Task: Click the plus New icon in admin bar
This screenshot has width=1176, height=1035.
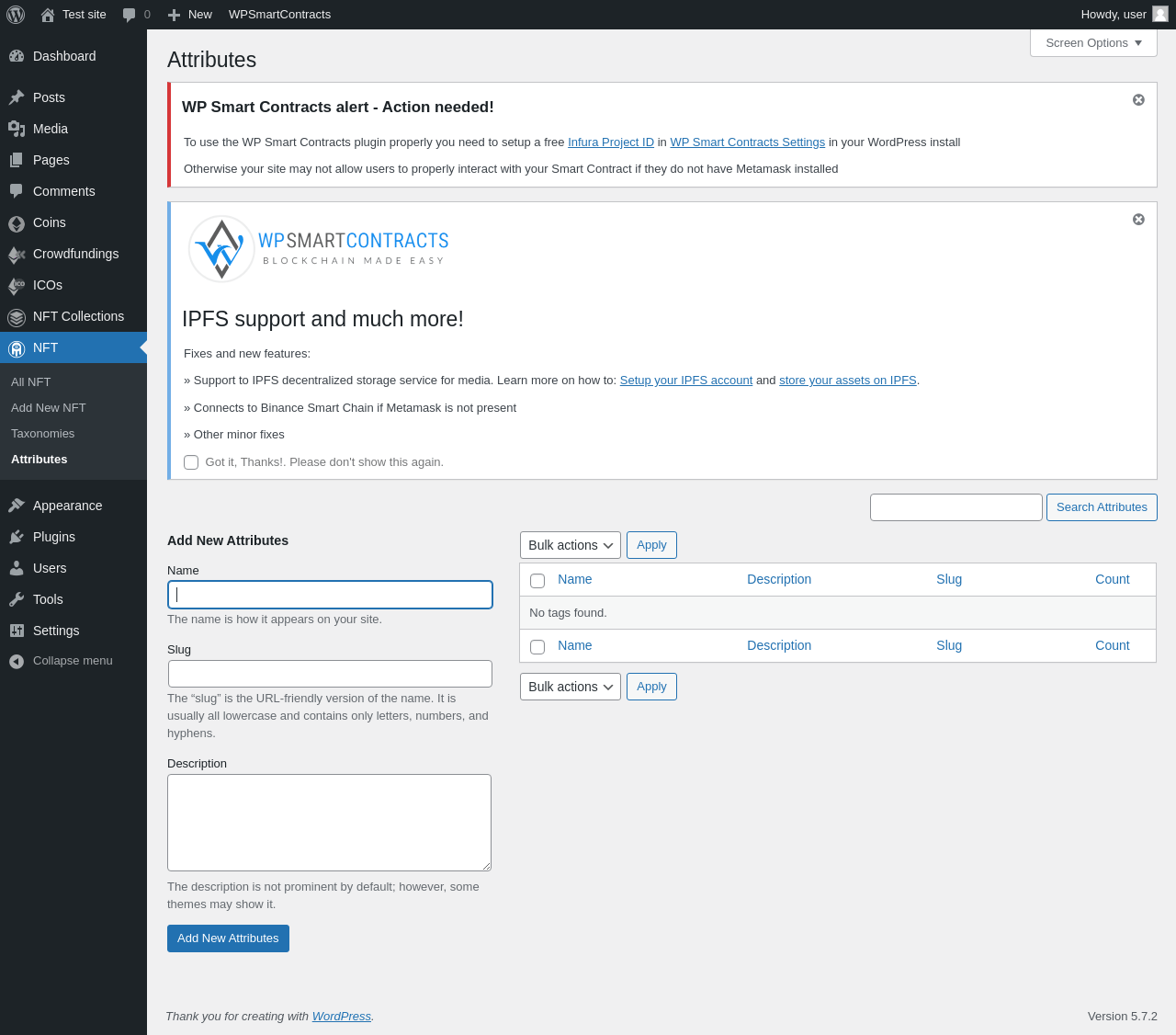Action: tap(174, 15)
